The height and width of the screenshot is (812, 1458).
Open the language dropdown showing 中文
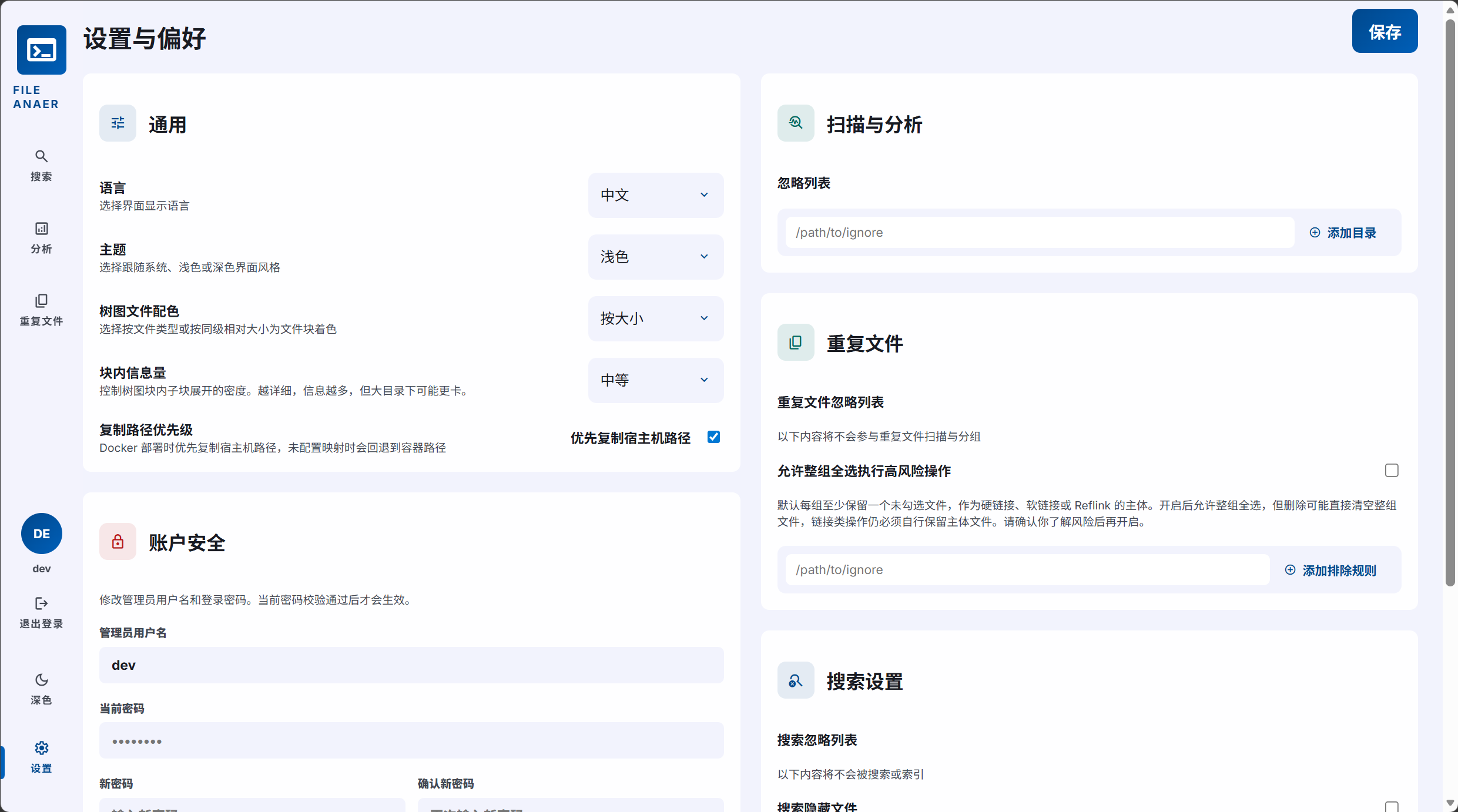pos(655,195)
